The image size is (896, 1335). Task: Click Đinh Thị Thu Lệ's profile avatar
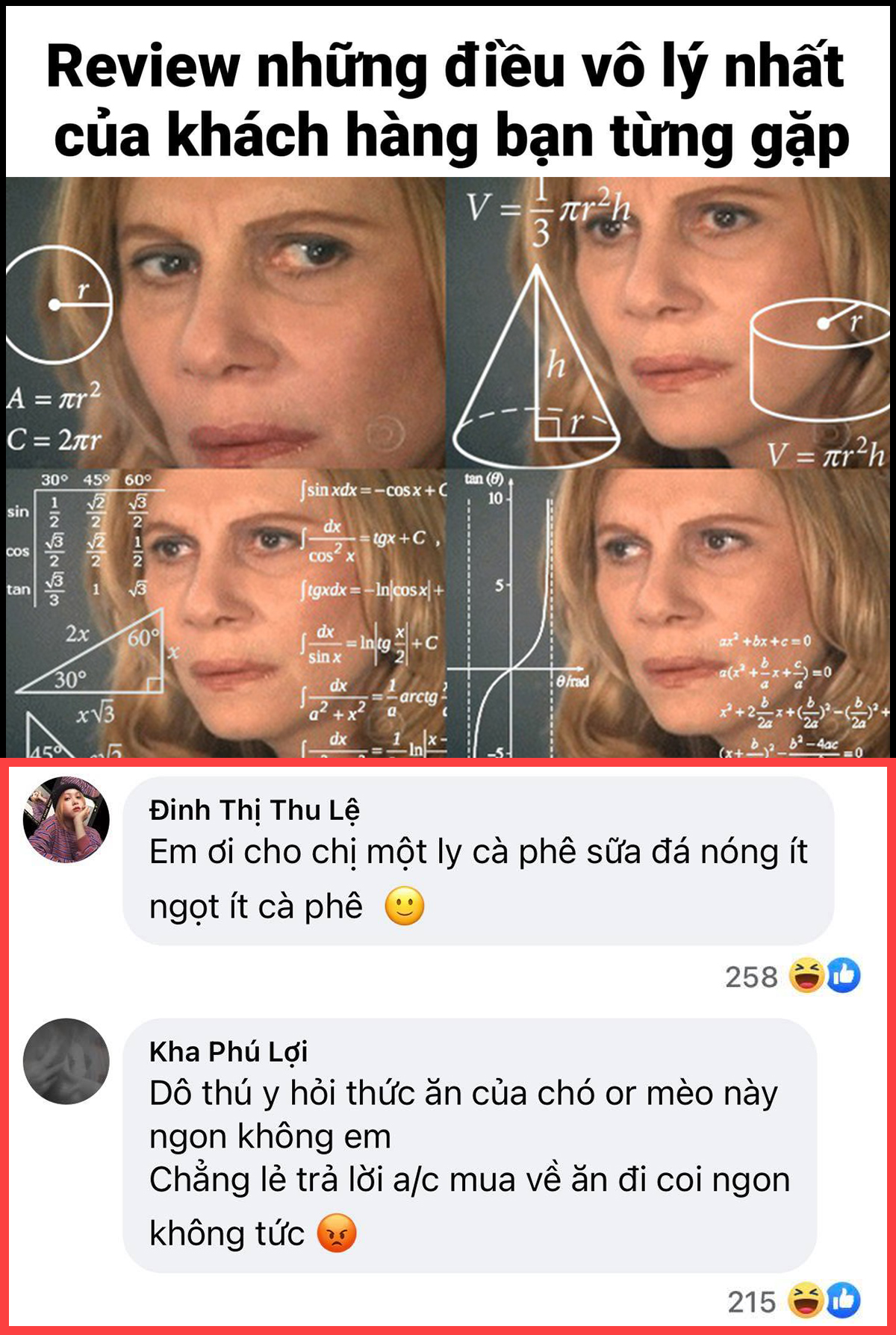pos(66,819)
